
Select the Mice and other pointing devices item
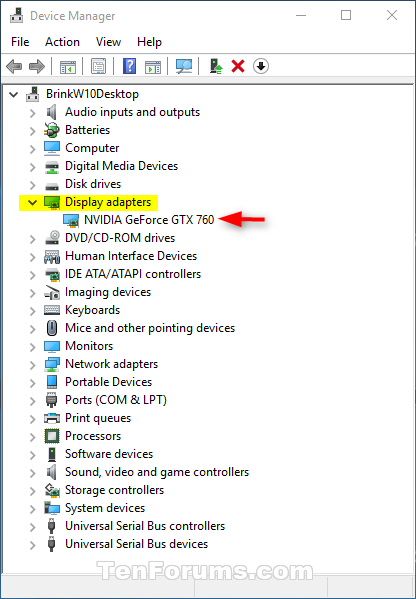point(150,328)
